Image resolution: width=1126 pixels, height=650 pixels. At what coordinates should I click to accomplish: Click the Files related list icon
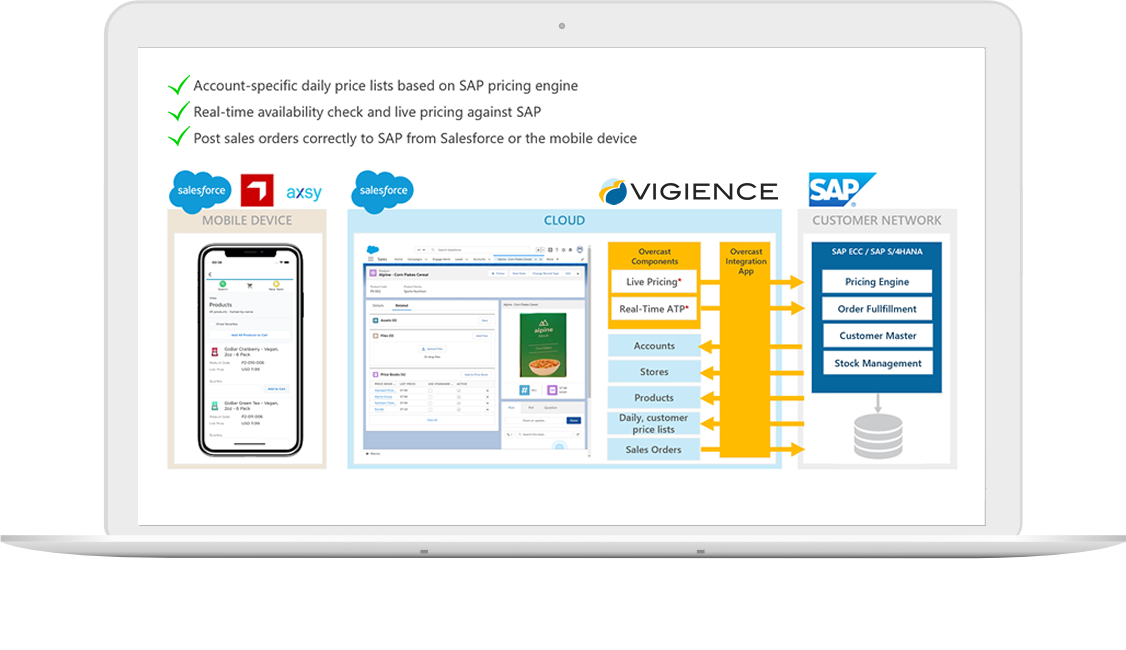[x=376, y=335]
